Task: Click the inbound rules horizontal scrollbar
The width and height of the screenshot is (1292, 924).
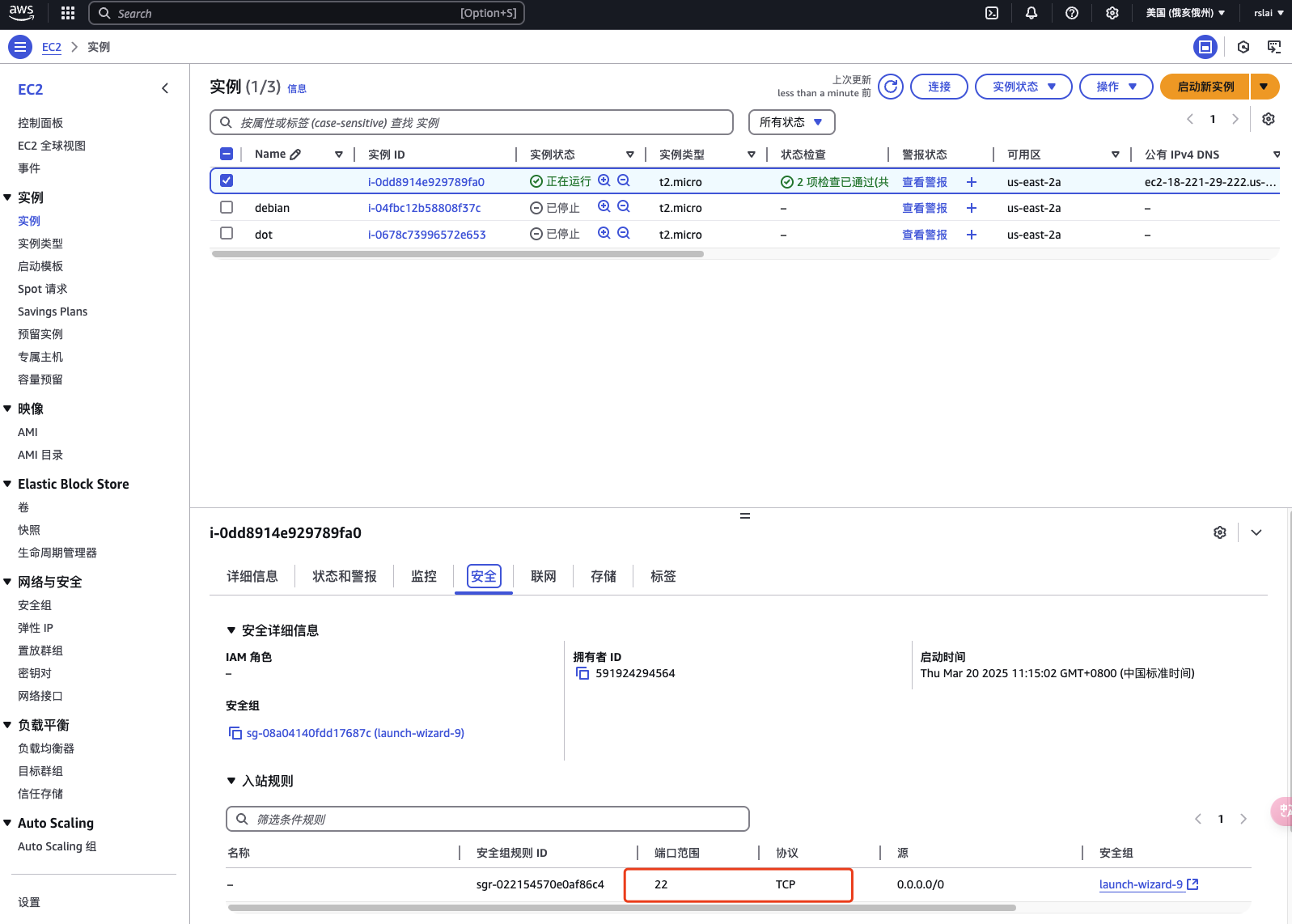Action: (621, 908)
